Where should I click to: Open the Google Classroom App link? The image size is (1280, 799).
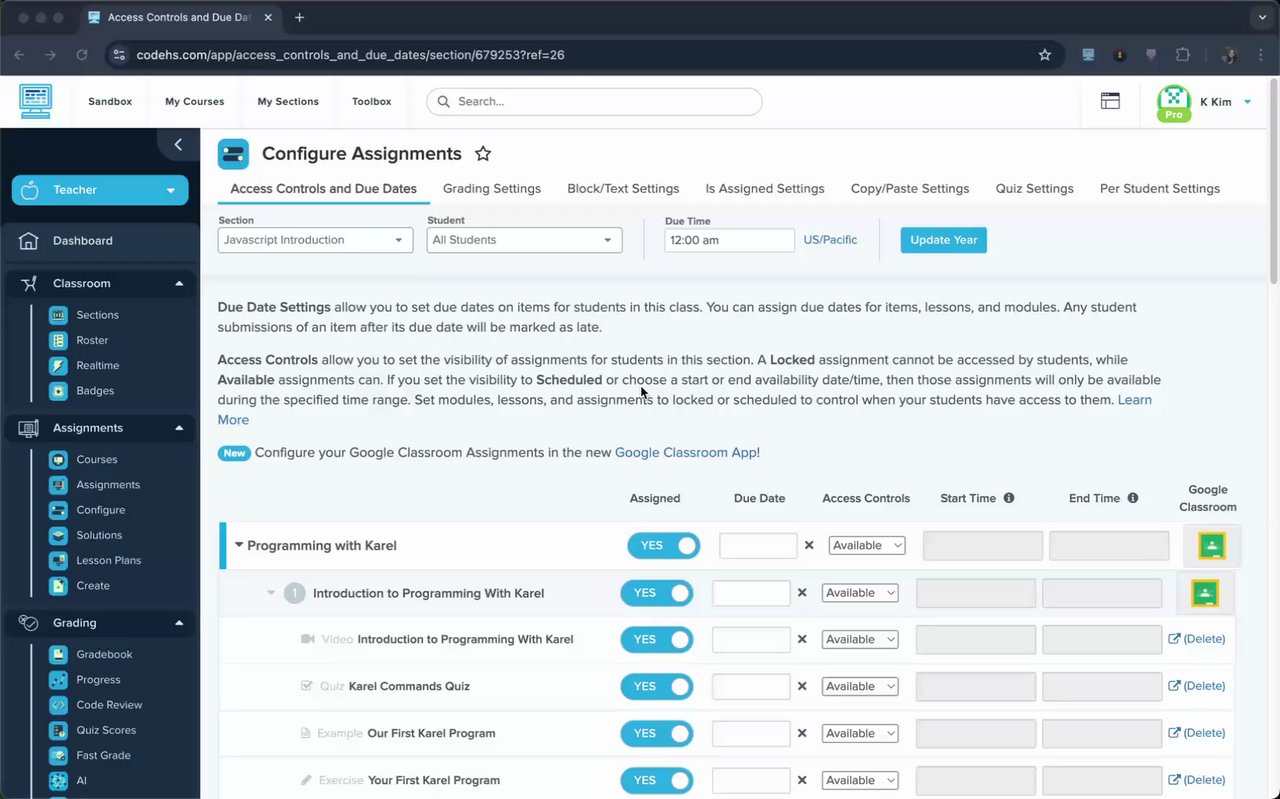click(687, 452)
